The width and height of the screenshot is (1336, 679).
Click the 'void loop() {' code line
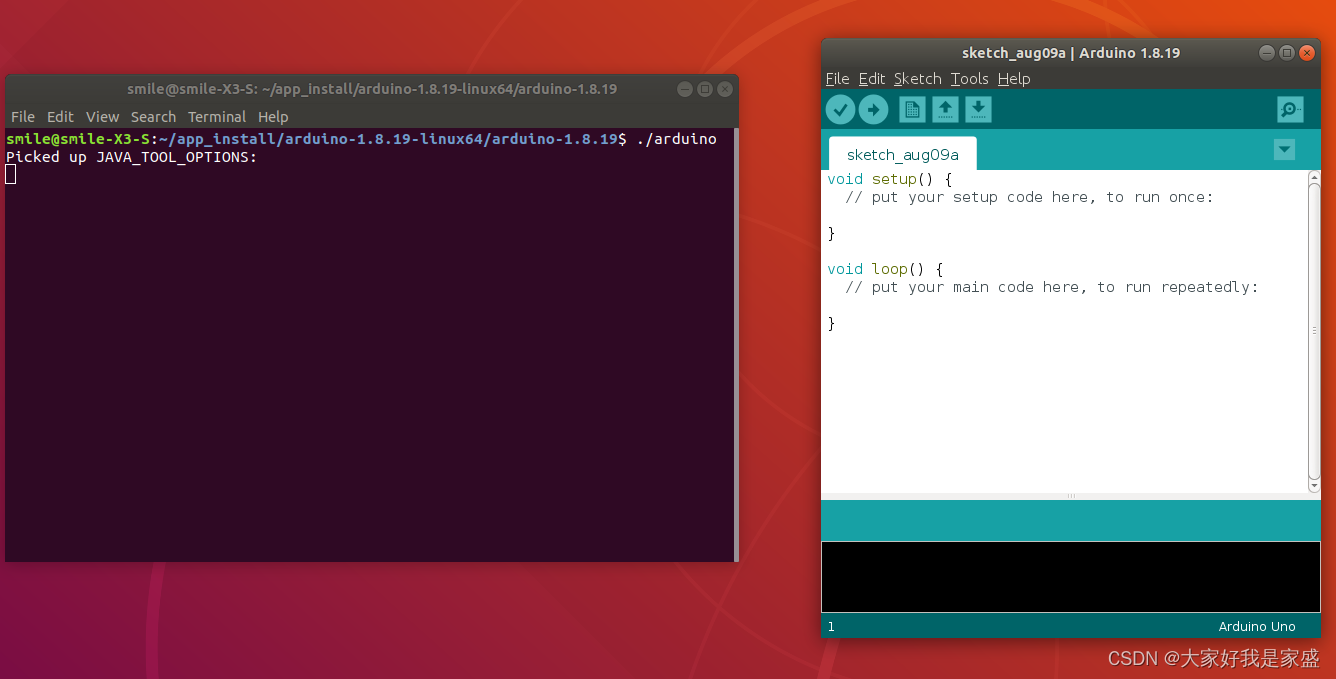(885, 269)
